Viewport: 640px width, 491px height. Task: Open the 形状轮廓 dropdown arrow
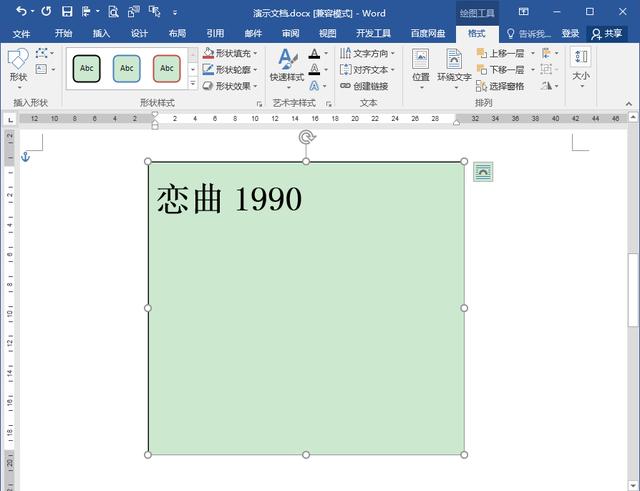255,70
